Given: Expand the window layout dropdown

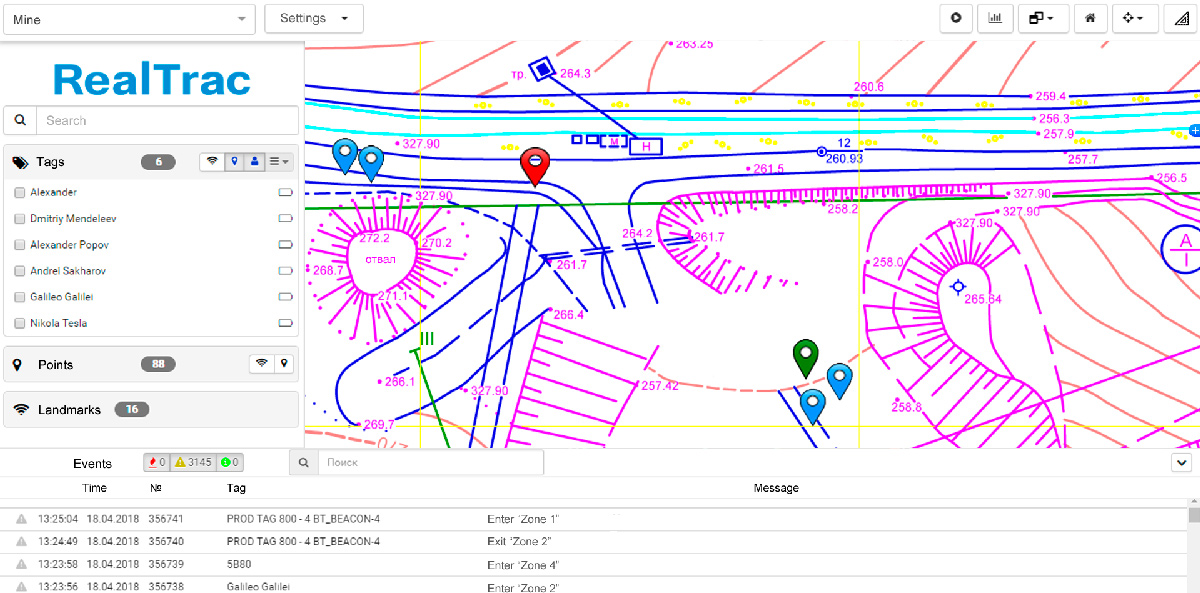Looking at the screenshot, I should coord(1043,18).
